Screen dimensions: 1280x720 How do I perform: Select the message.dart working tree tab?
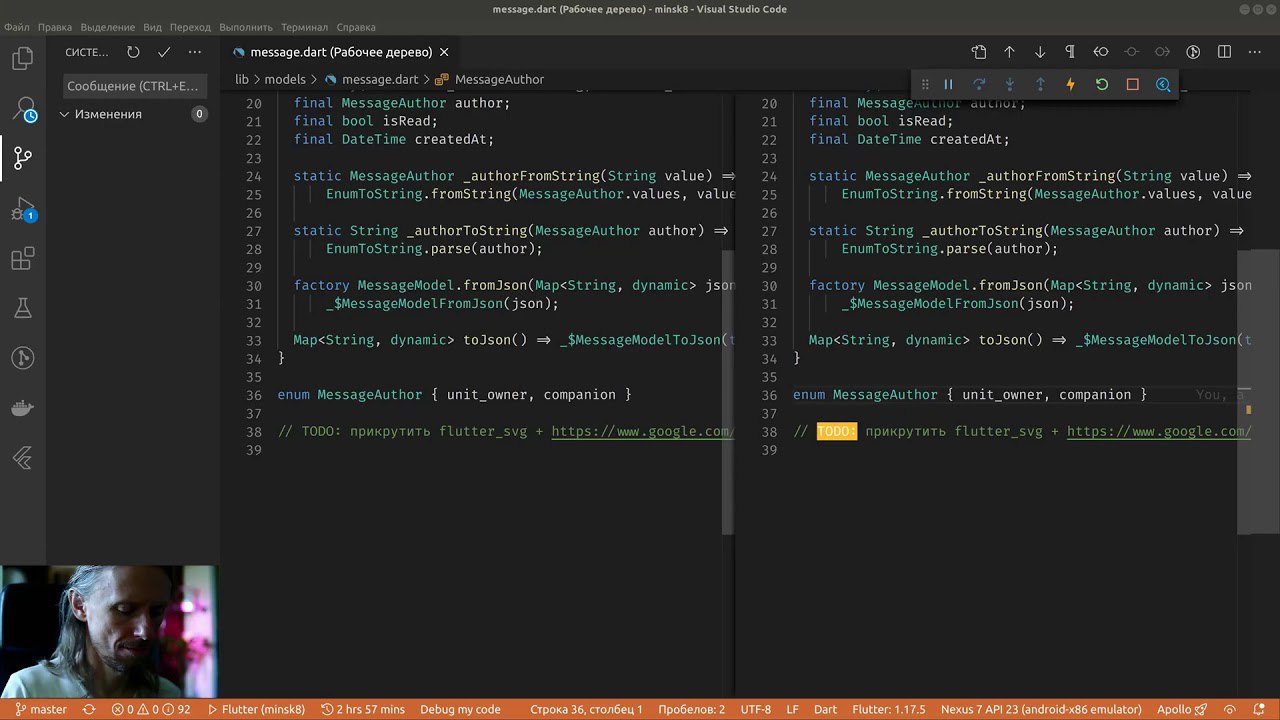[340, 52]
